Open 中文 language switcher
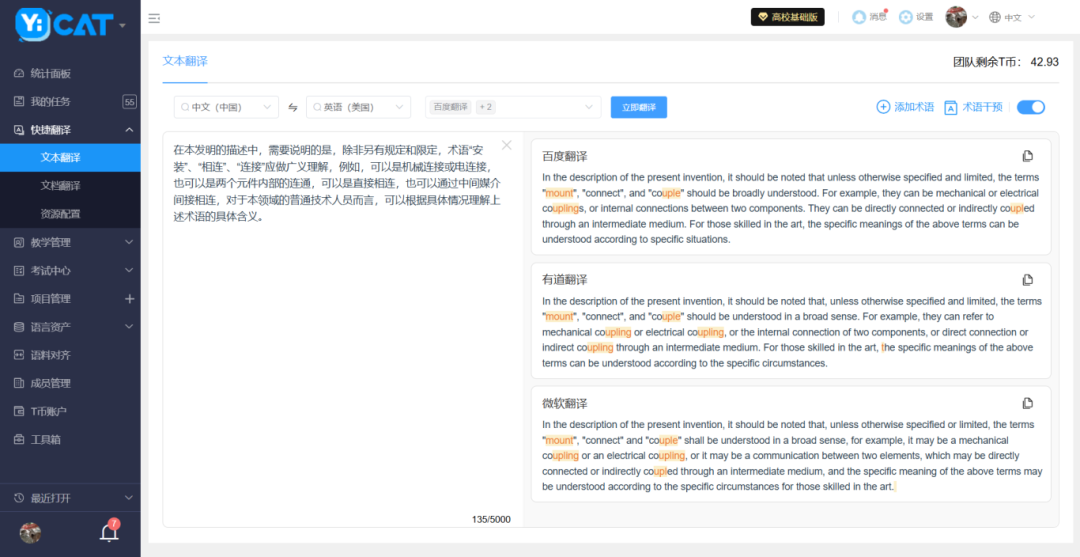Viewport: 1080px width, 557px height. click(1012, 18)
